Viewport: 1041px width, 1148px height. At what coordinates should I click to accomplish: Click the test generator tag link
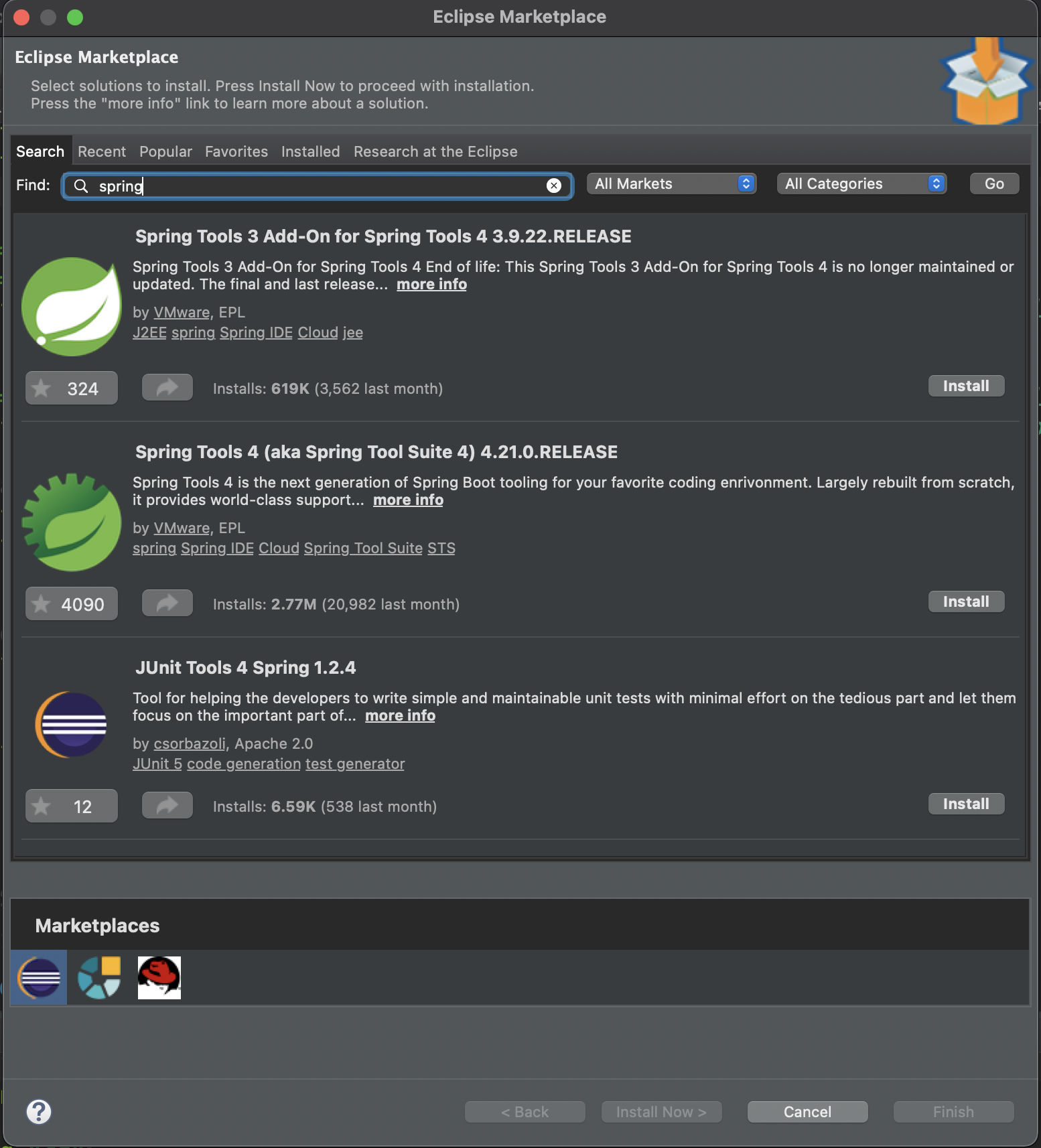tap(355, 764)
